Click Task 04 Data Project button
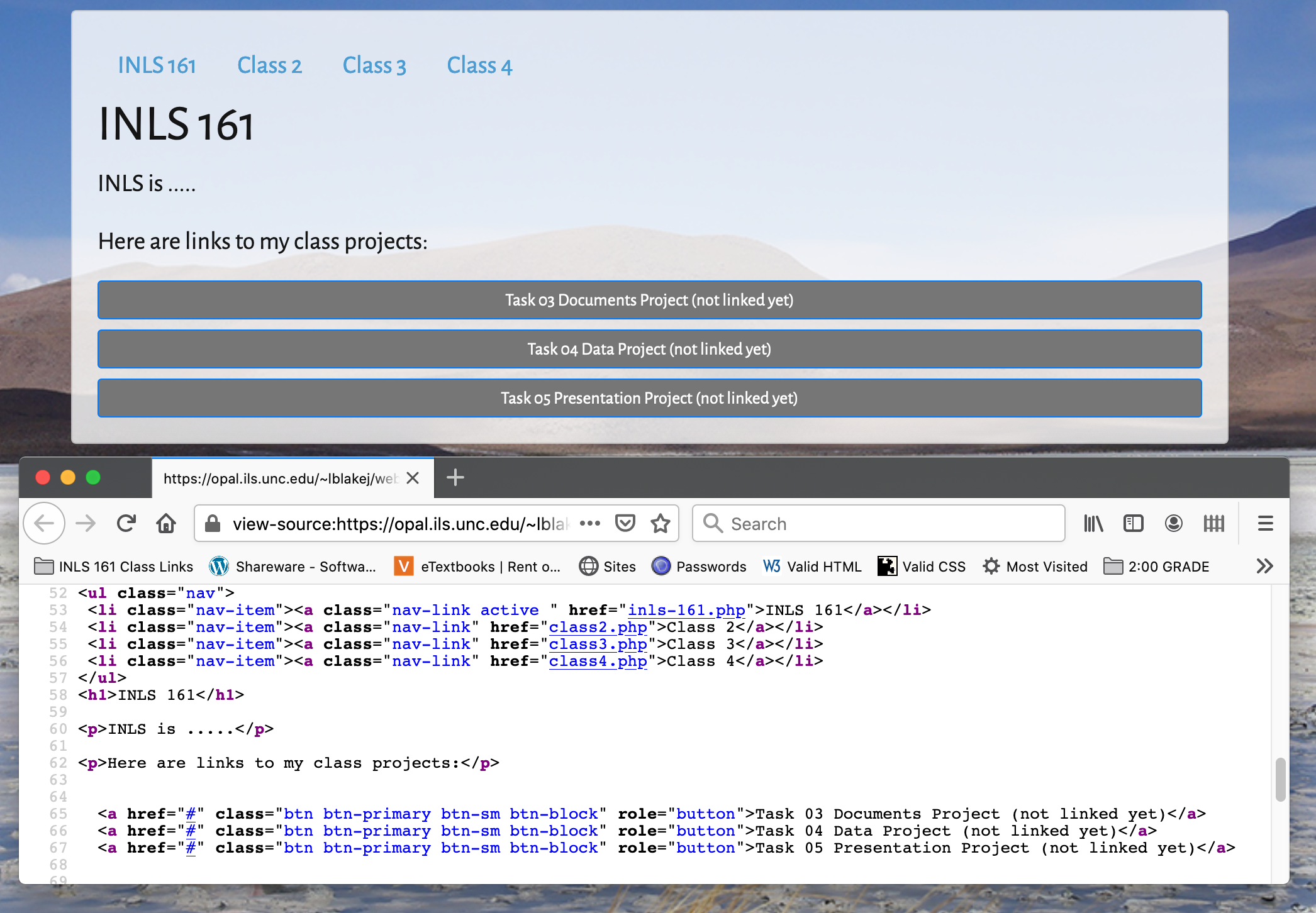This screenshot has width=1316, height=913. pos(649,349)
